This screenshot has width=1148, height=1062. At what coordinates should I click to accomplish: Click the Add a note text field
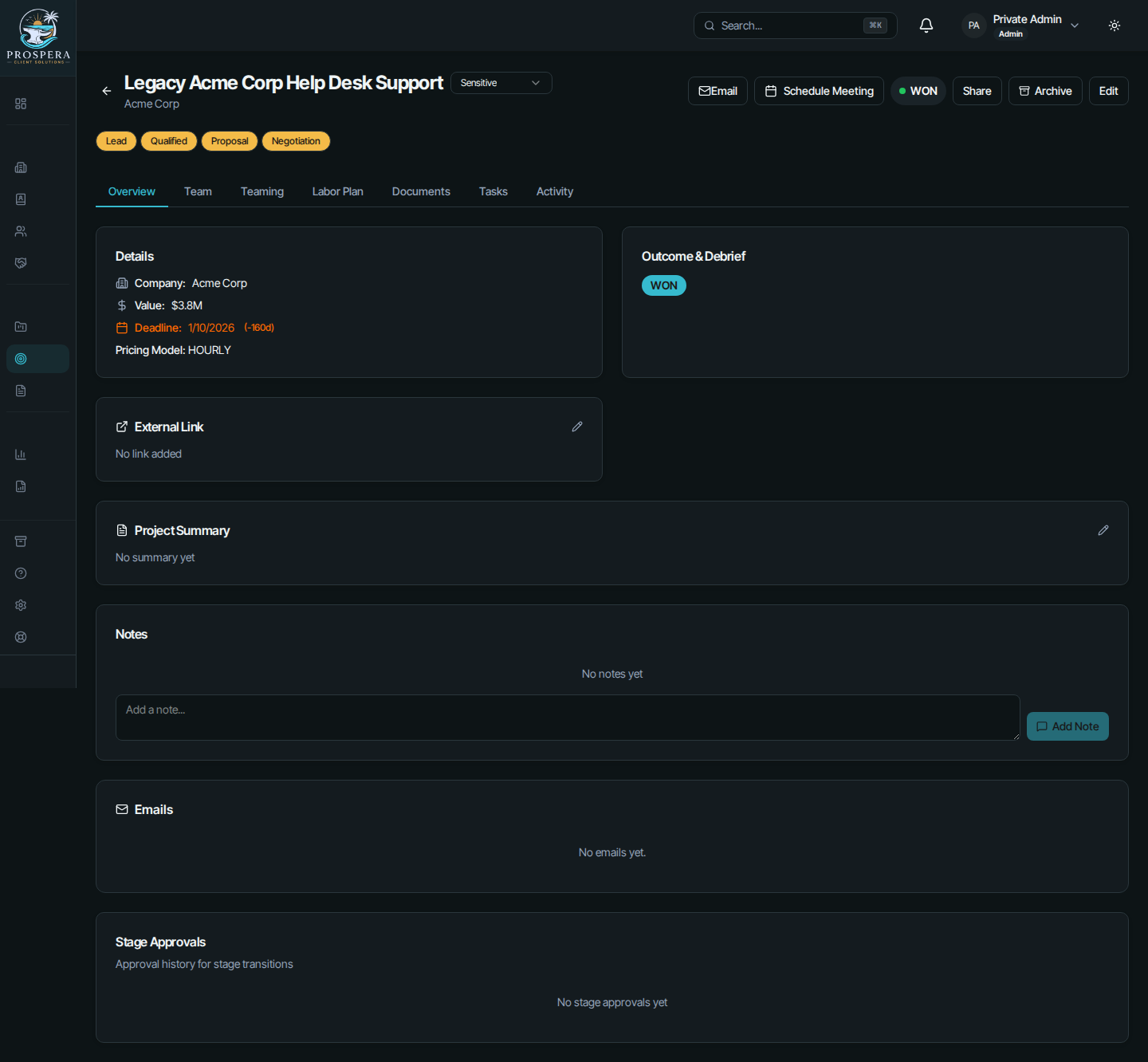tap(568, 718)
